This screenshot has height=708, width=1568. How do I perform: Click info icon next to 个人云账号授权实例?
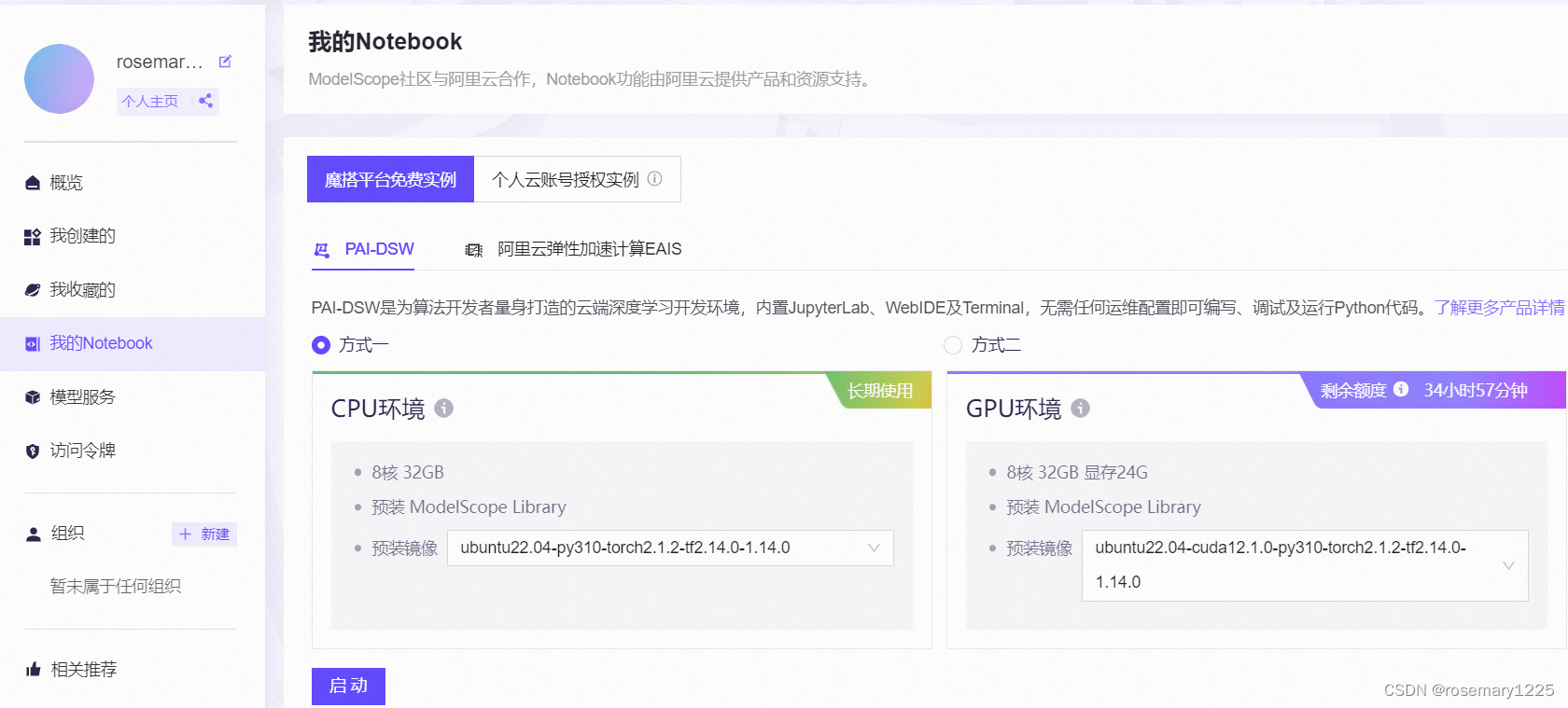point(655,179)
